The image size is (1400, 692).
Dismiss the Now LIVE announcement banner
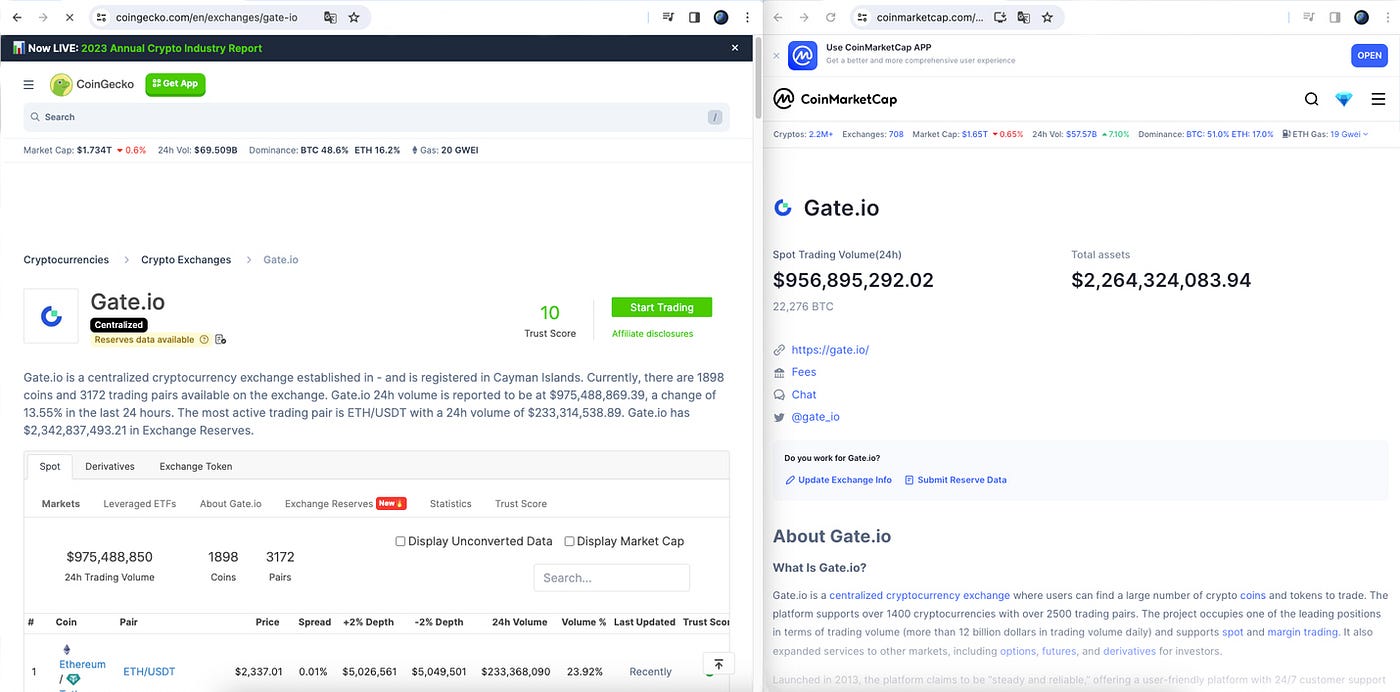(x=735, y=48)
